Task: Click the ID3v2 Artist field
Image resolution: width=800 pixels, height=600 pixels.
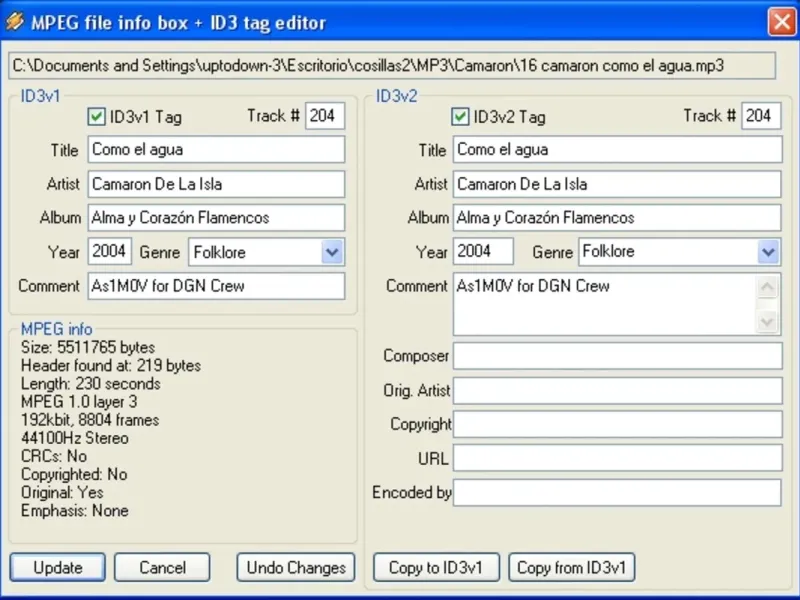Action: (617, 184)
